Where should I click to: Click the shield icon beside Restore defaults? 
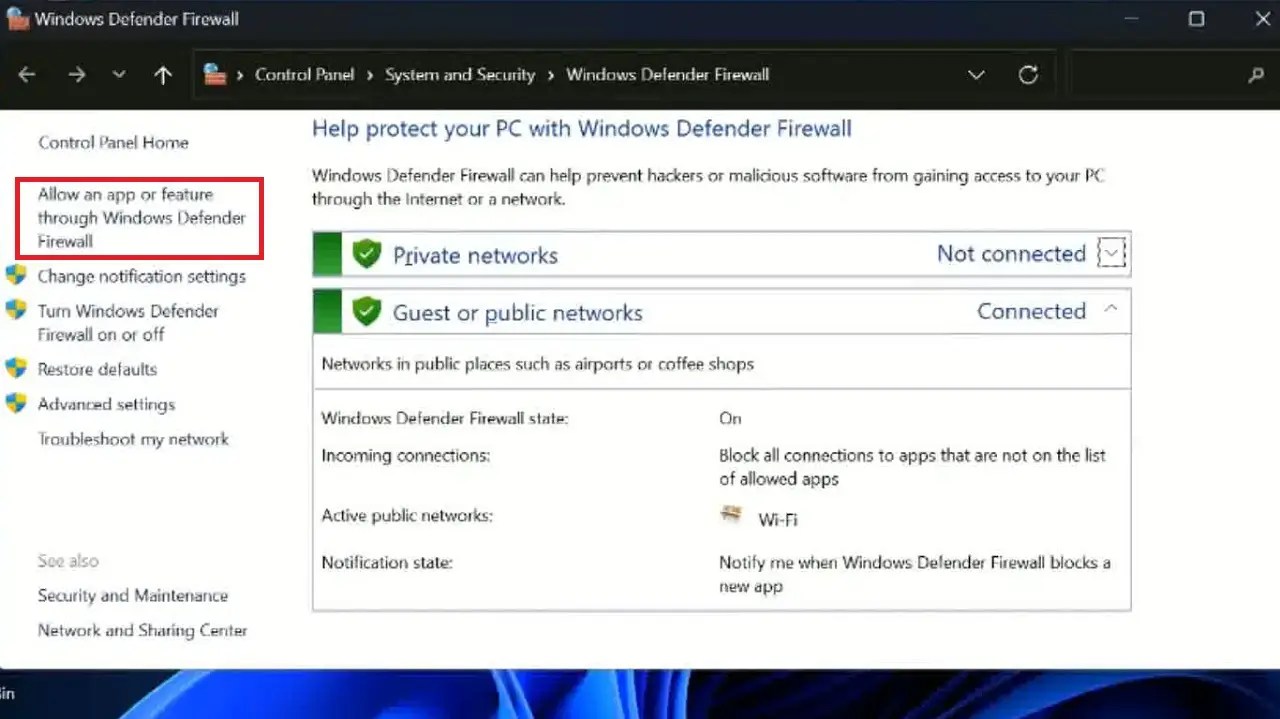[x=17, y=369]
